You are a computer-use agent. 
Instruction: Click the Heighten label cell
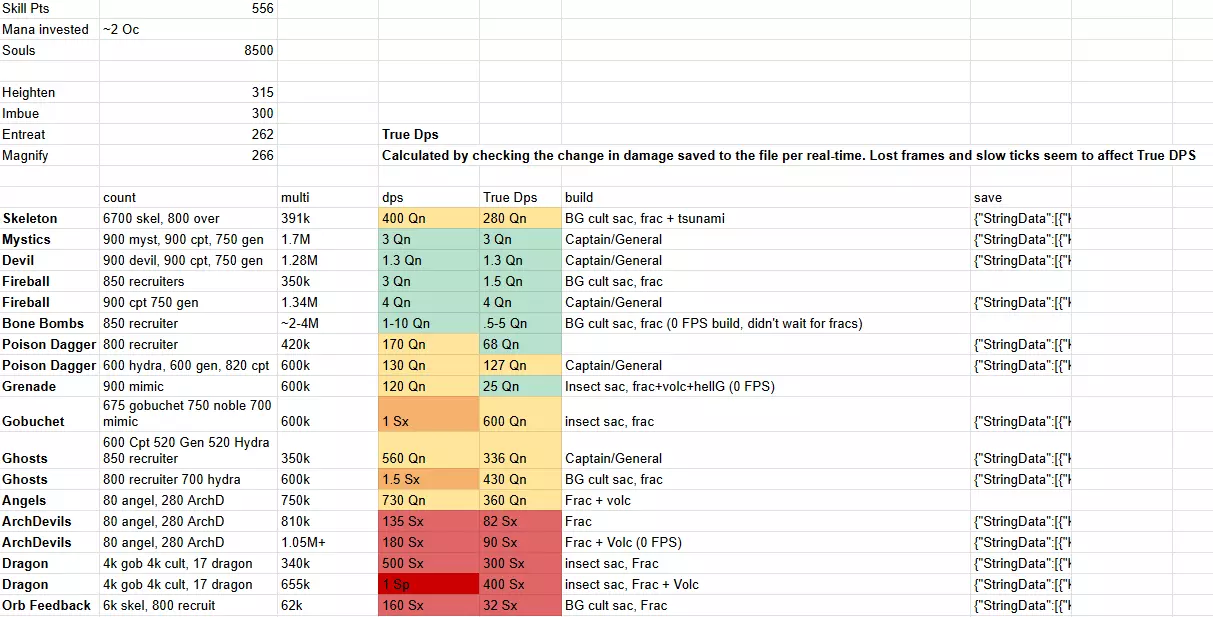[49, 92]
